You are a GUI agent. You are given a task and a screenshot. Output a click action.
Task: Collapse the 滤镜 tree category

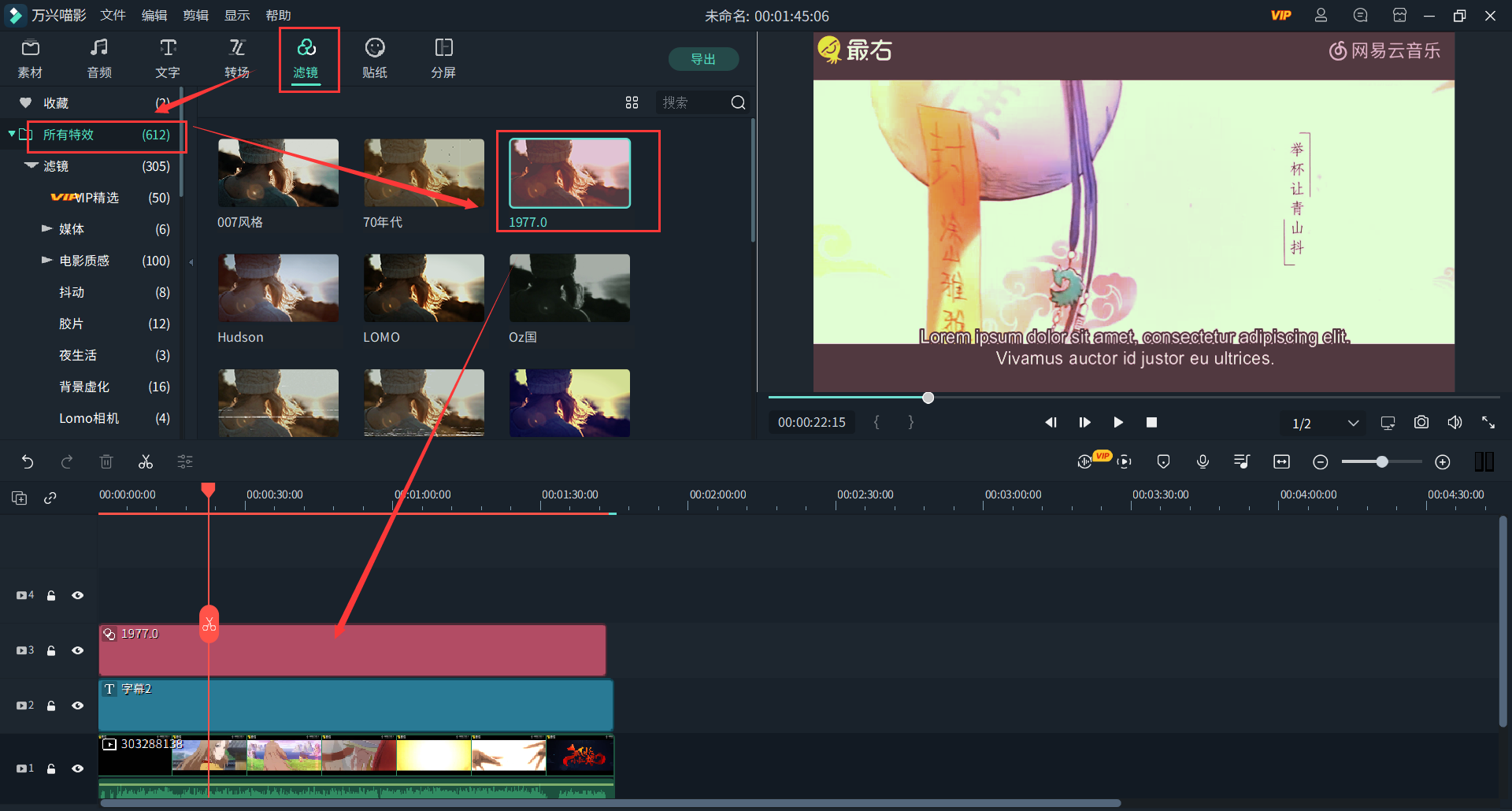pyautogui.click(x=31, y=166)
